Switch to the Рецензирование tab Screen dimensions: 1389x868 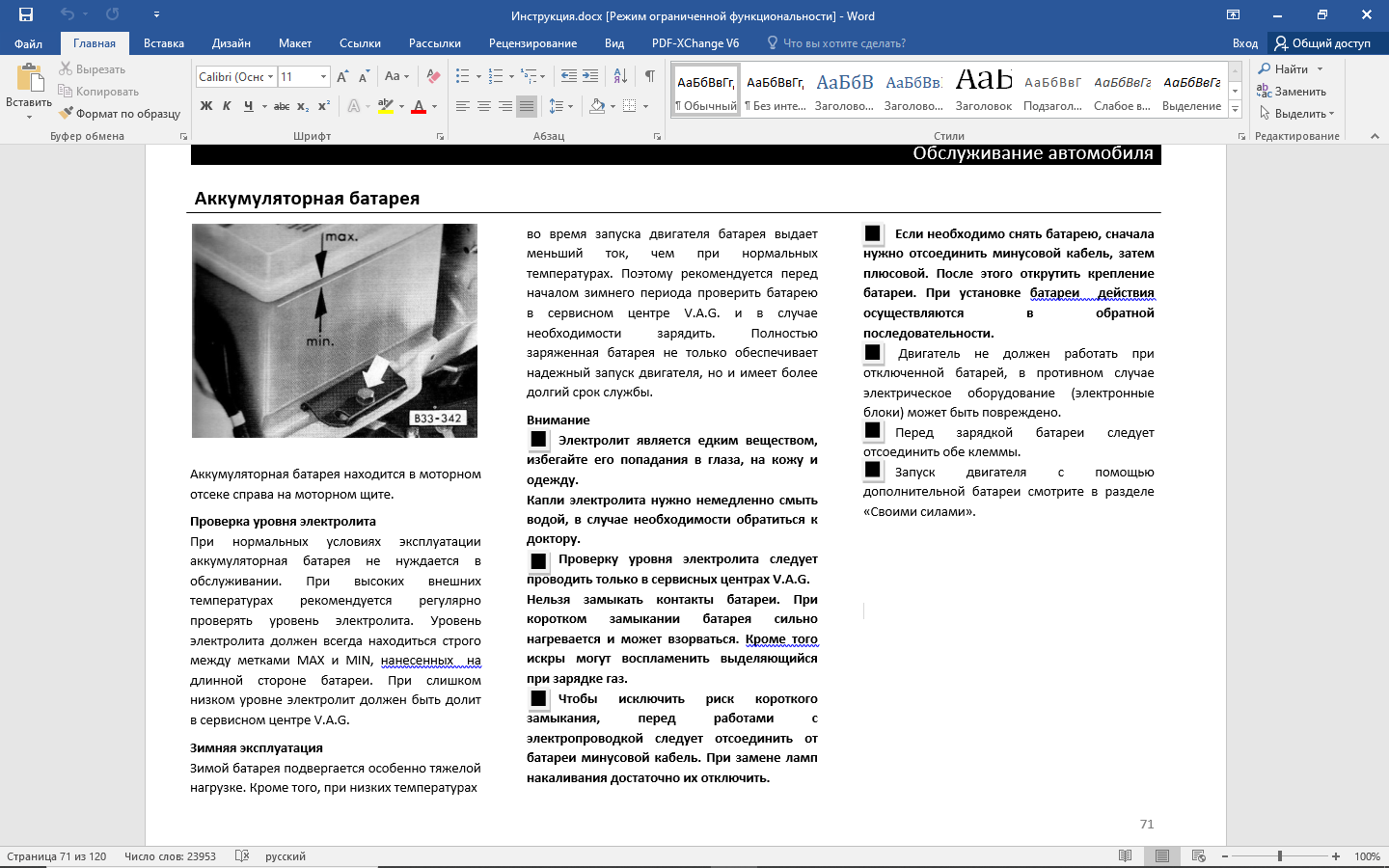tap(532, 43)
